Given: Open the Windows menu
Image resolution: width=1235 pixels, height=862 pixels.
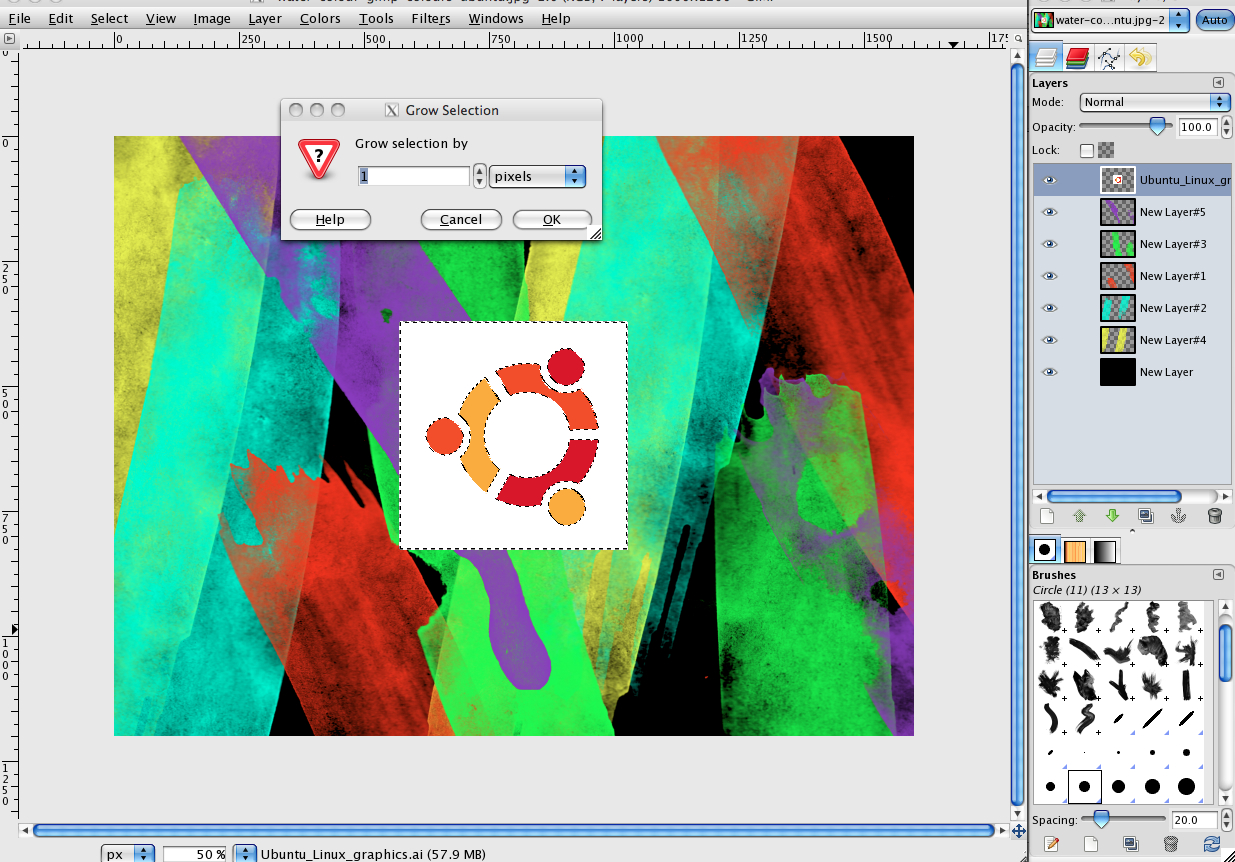Looking at the screenshot, I should pyautogui.click(x=496, y=18).
